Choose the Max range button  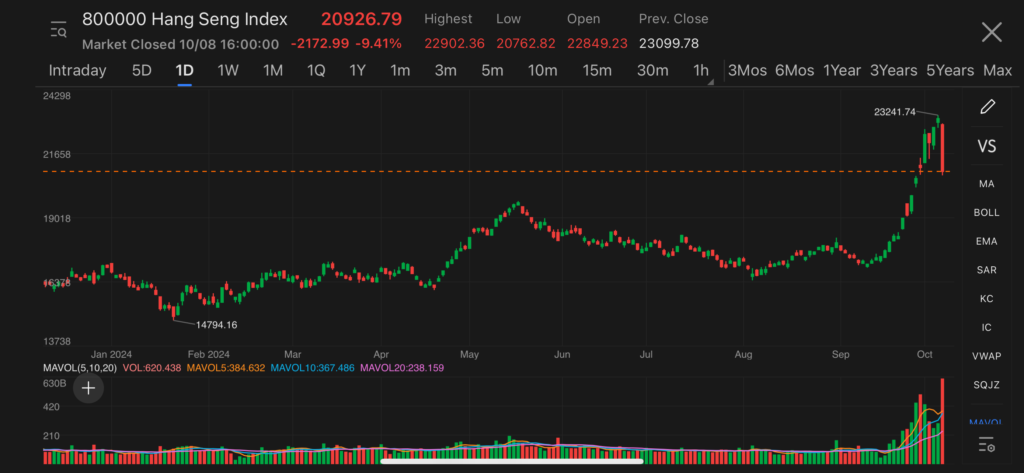(997, 71)
